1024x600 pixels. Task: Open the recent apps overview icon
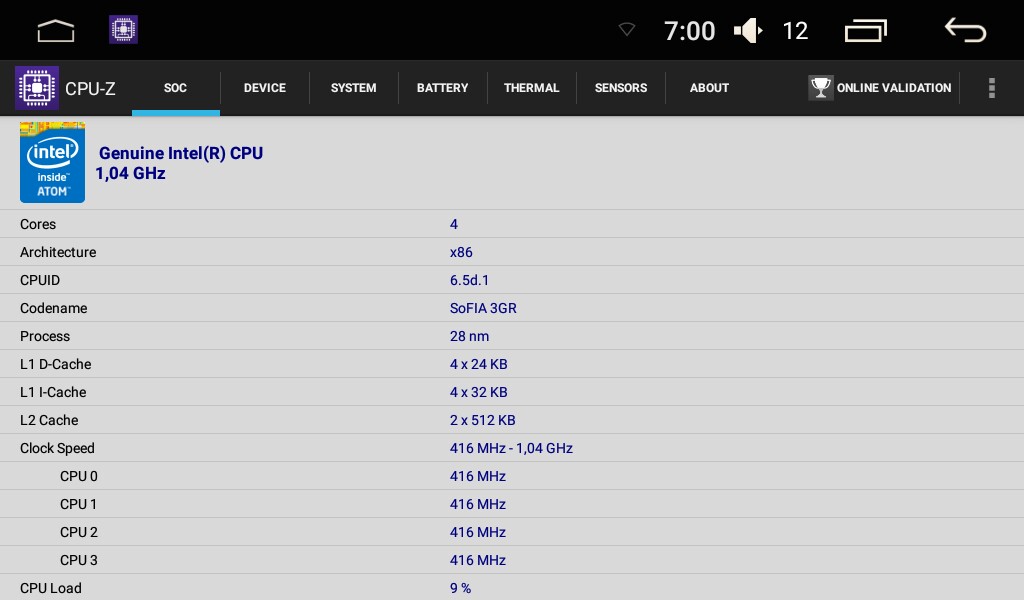pyautogui.click(x=866, y=31)
